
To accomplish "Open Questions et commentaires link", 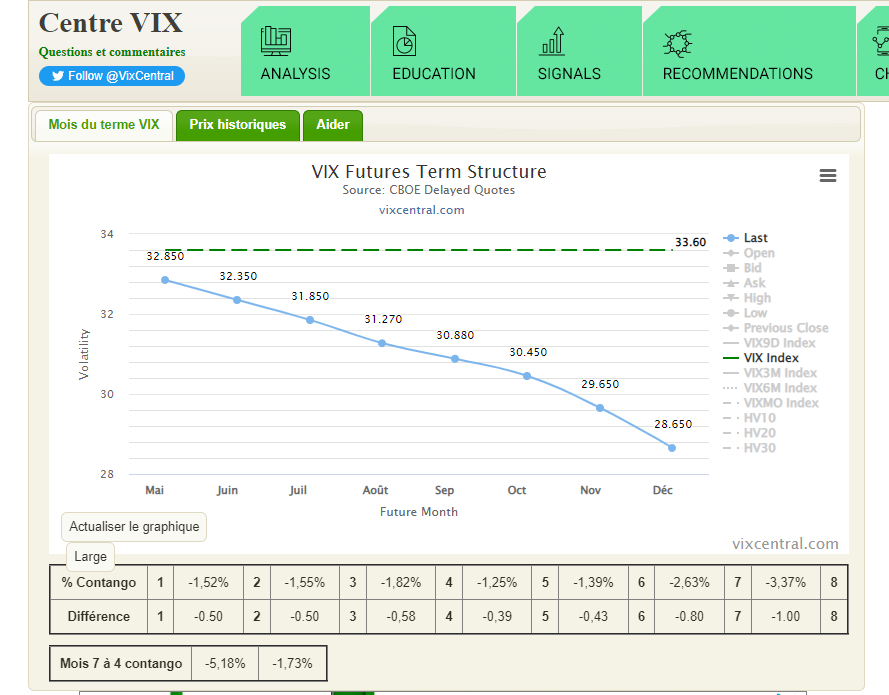I will pos(112,52).
